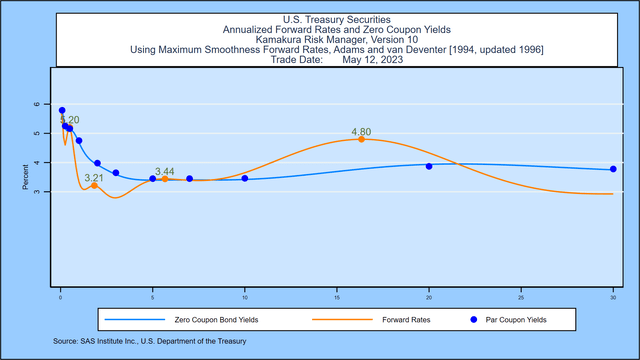Click the source attribution text at bottom
The height and width of the screenshot is (360, 640).
[149, 341]
